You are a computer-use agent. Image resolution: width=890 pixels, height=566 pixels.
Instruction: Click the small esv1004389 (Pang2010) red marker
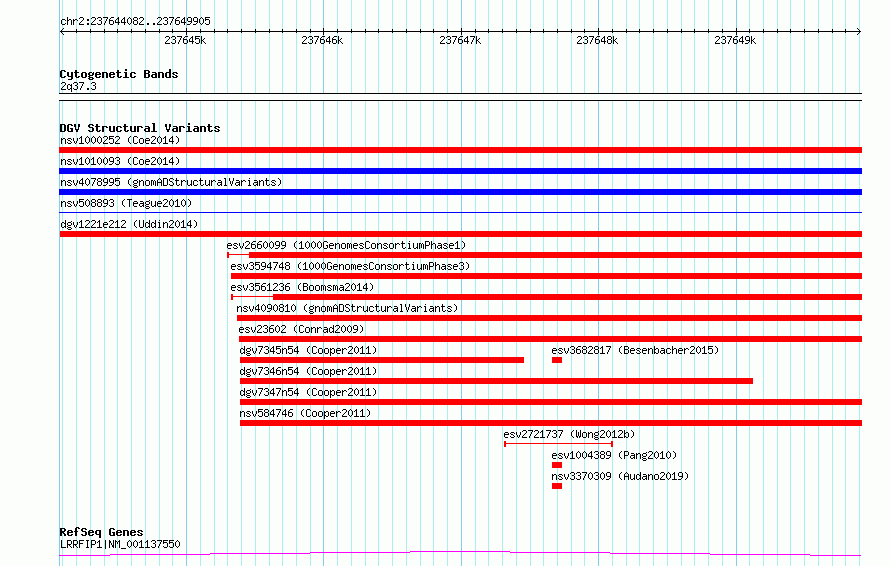[x=557, y=465]
